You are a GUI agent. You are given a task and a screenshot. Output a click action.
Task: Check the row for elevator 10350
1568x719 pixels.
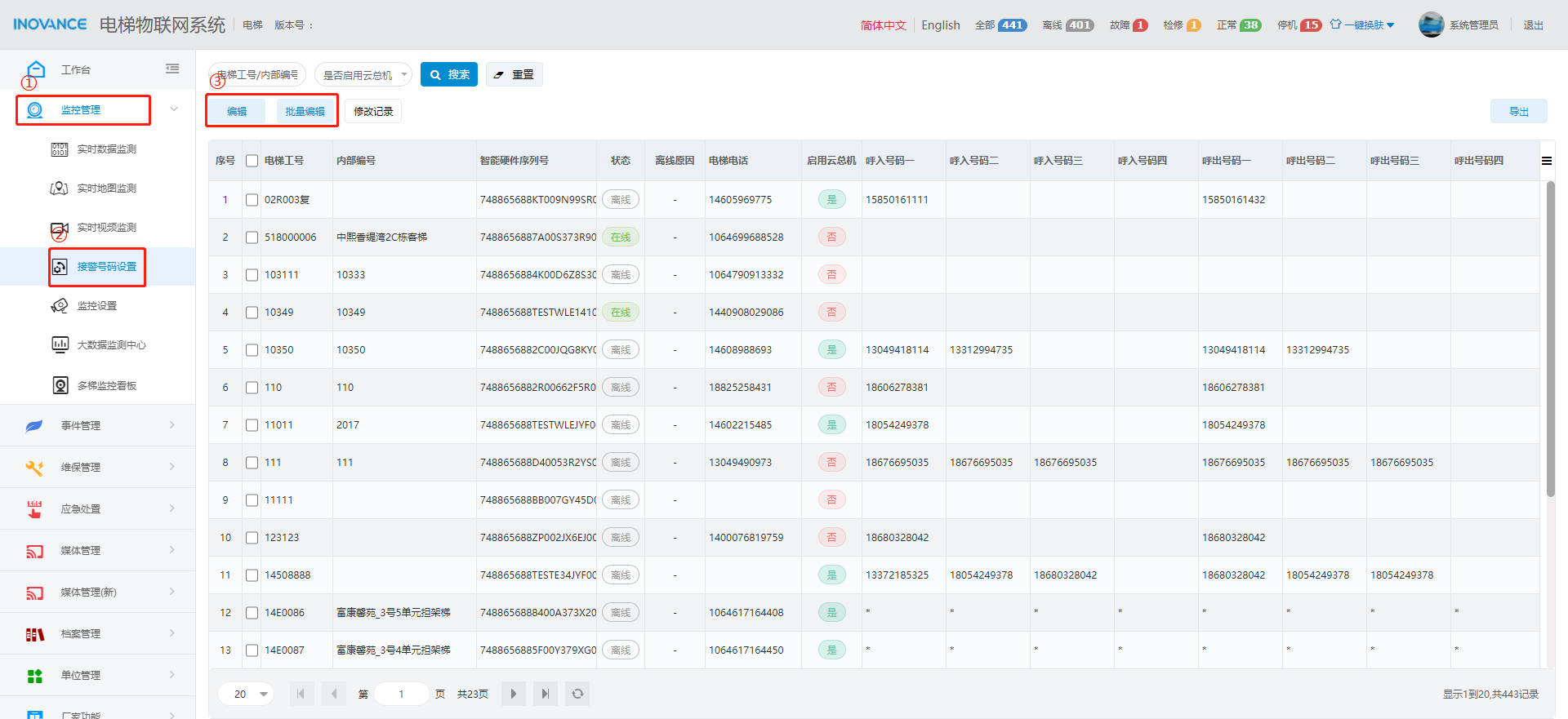[252, 350]
